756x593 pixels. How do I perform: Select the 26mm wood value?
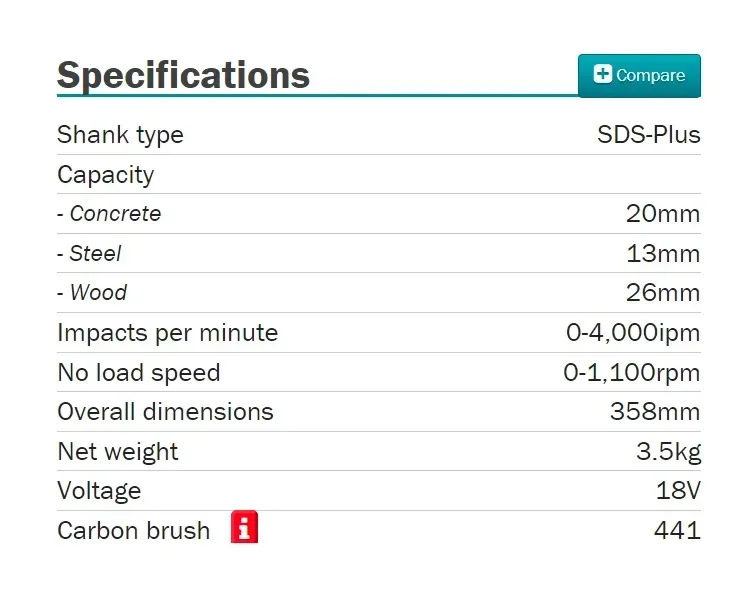[x=663, y=293]
